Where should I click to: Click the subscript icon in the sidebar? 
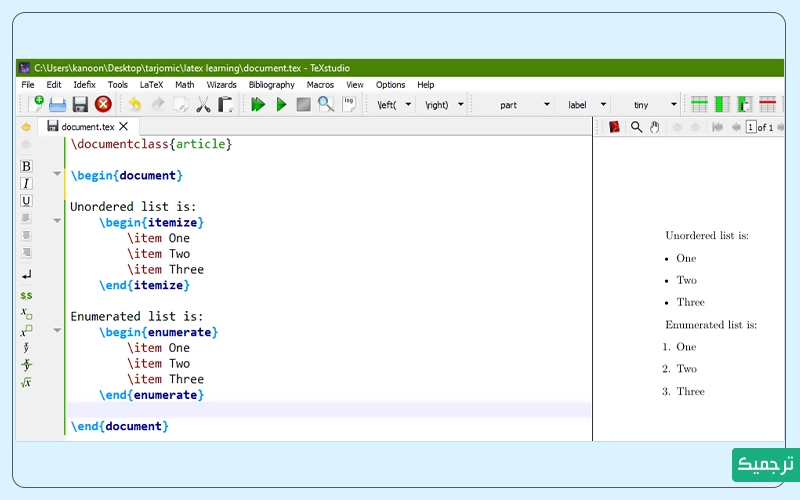tap(26, 313)
